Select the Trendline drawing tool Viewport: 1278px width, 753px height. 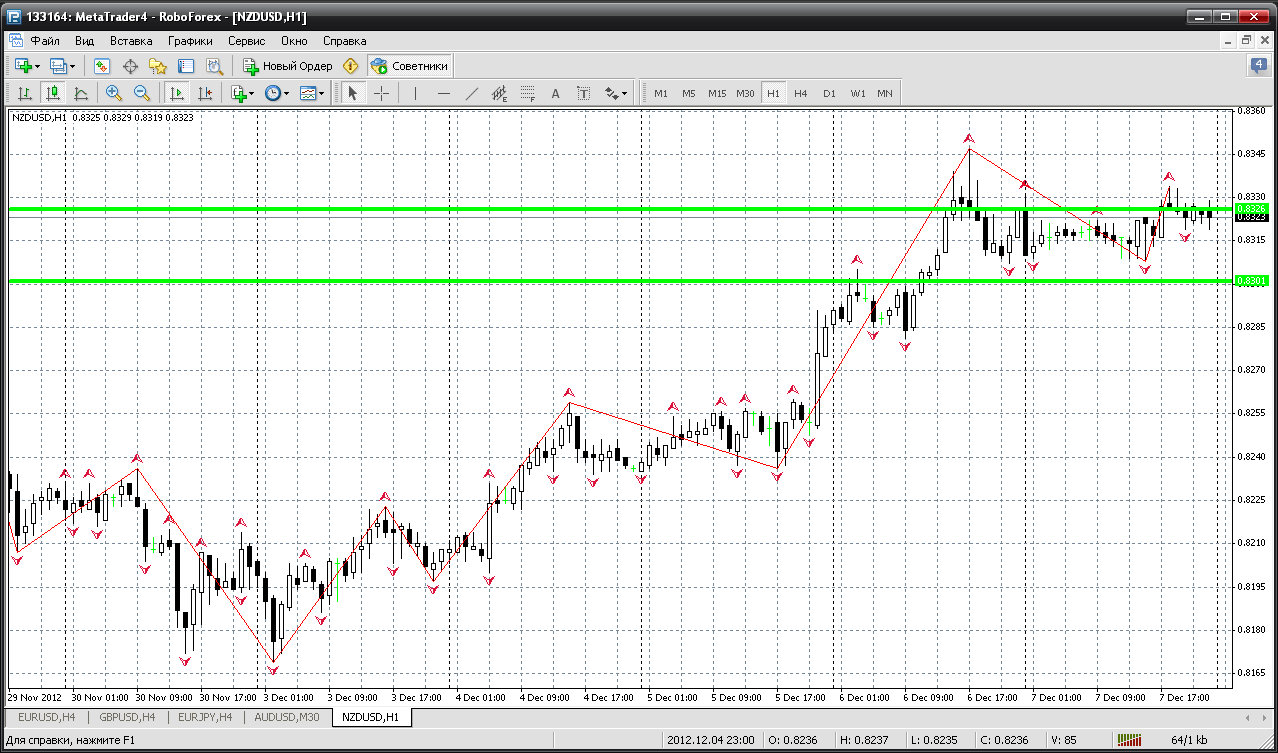[472, 93]
